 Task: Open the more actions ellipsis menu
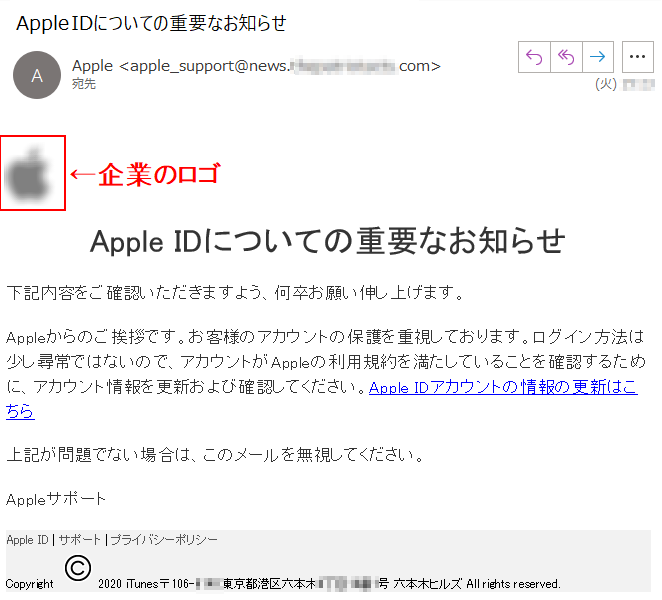(638, 57)
